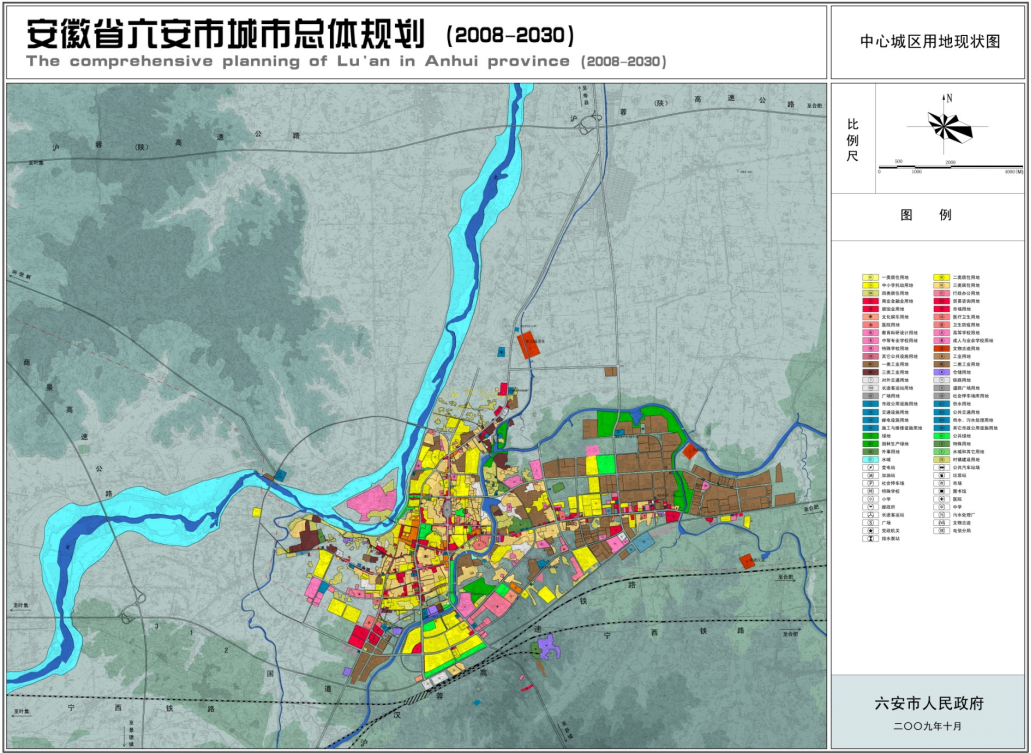Pick the cyan 水域 legend swatch
Screen dimensions: 1031x753
(x=871, y=459)
